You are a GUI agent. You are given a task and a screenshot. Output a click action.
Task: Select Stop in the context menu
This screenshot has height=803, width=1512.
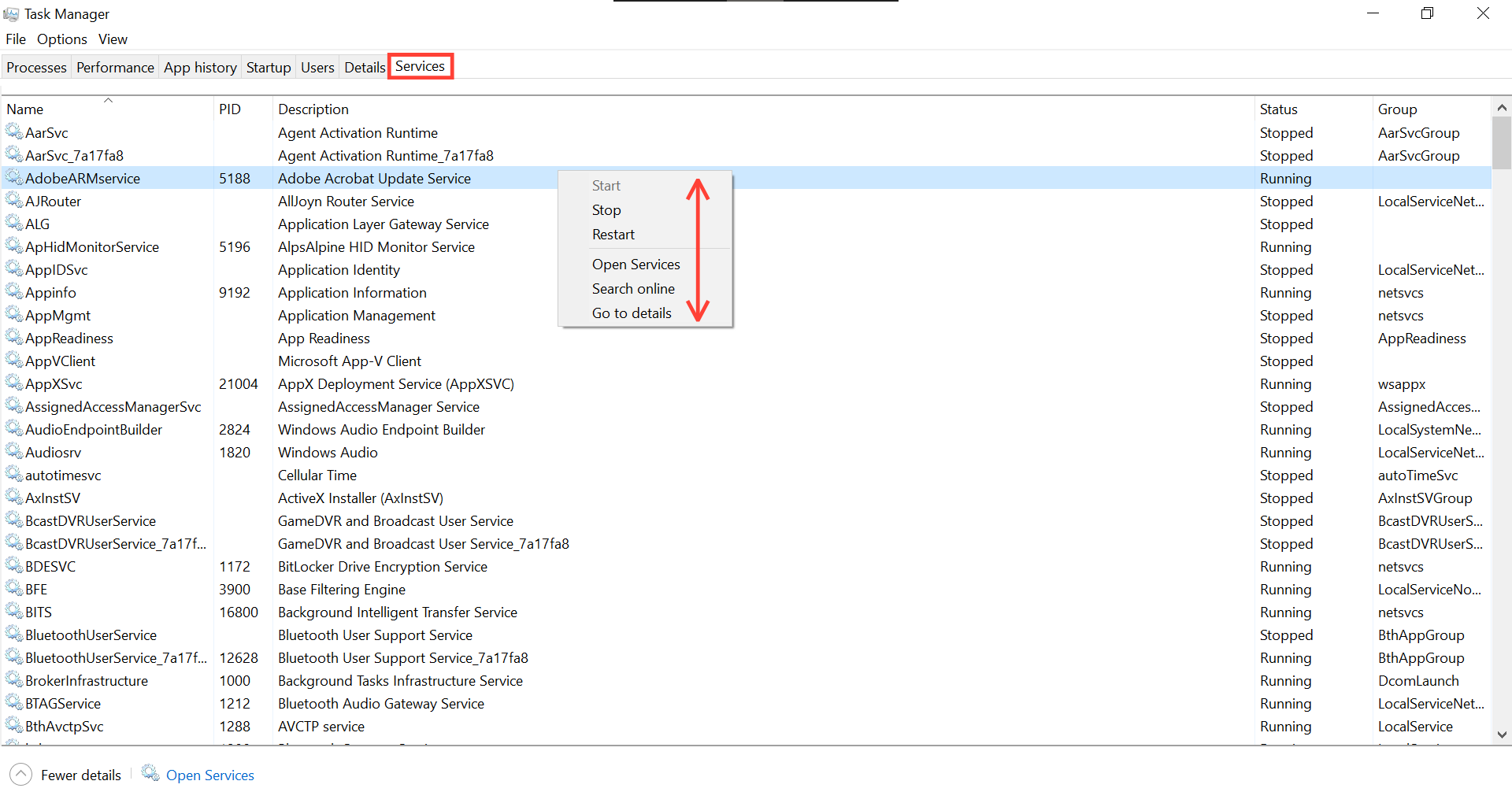pyautogui.click(x=606, y=209)
